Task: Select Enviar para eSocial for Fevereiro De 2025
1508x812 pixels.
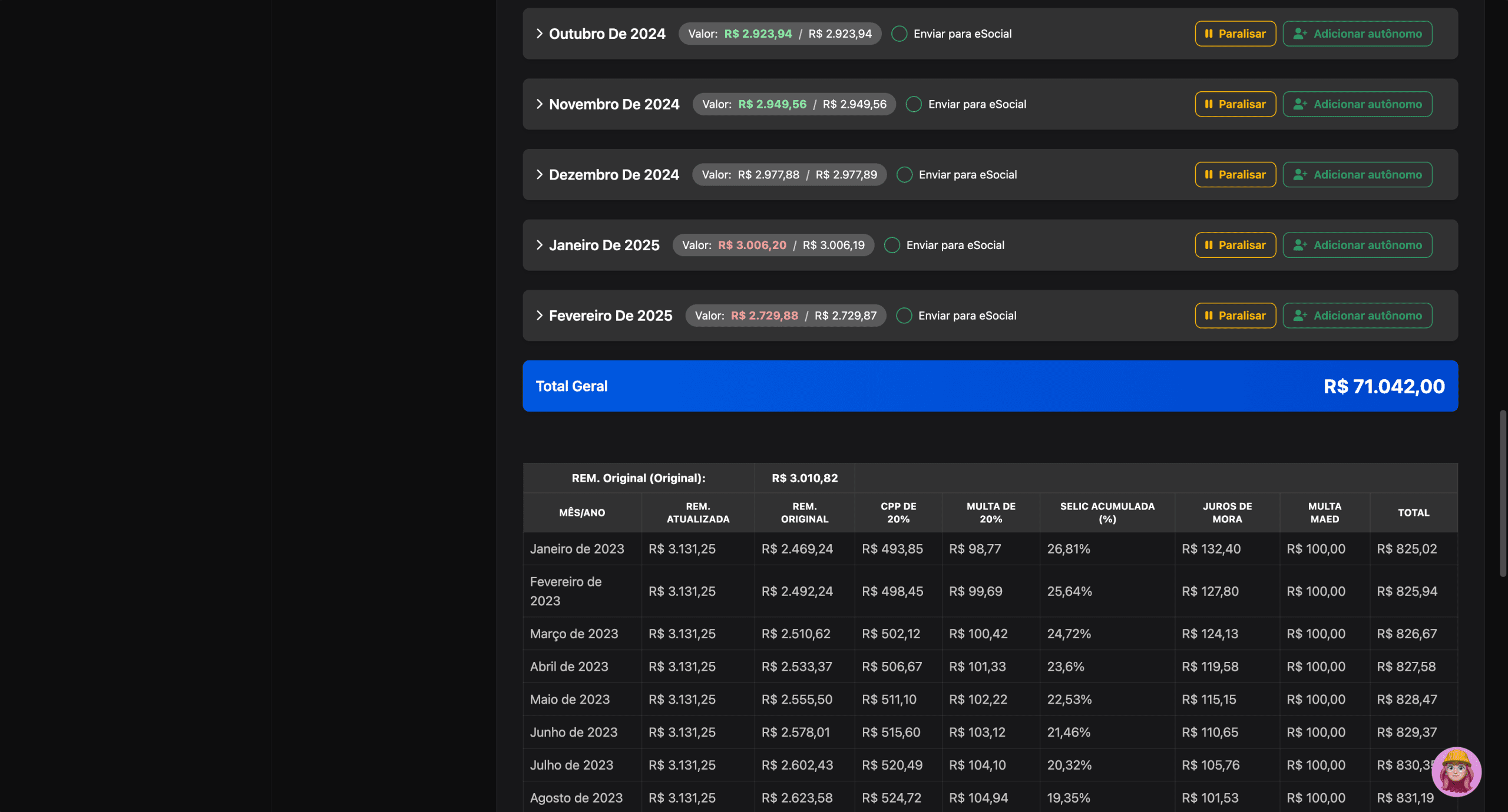Action: tap(904, 316)
